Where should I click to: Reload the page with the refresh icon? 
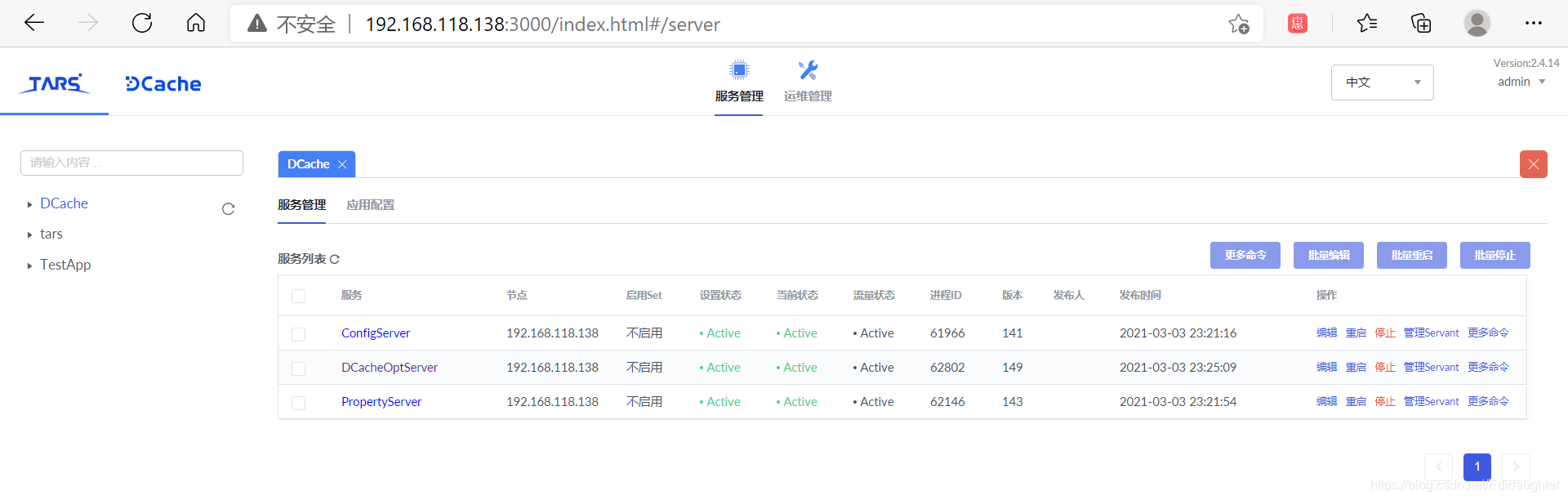pyautogui.click(x=142, y=23)
